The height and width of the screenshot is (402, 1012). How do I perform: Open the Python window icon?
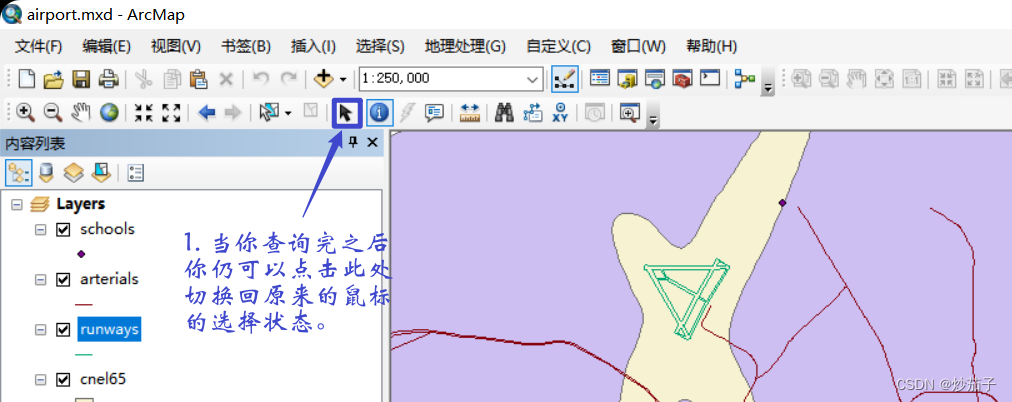click(710, 79)
